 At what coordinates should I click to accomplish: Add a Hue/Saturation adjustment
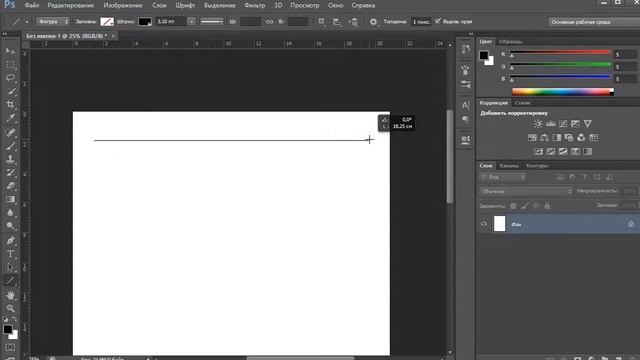click(532, 138)
